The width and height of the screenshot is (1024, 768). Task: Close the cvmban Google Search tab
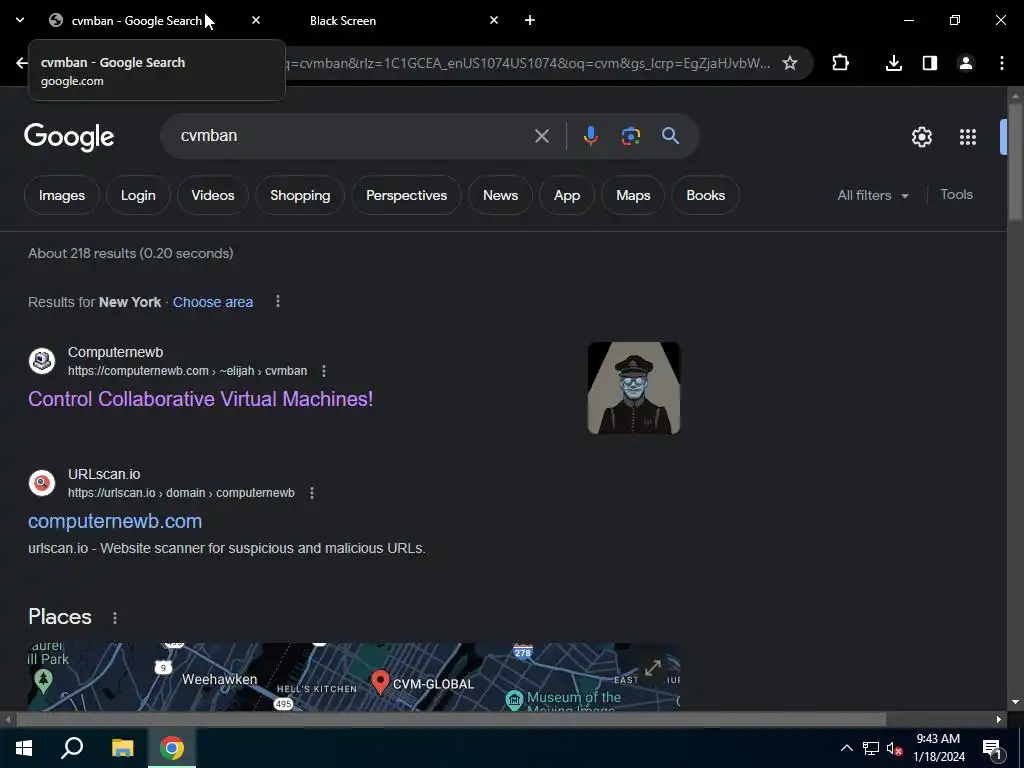[x=256, y=20]
